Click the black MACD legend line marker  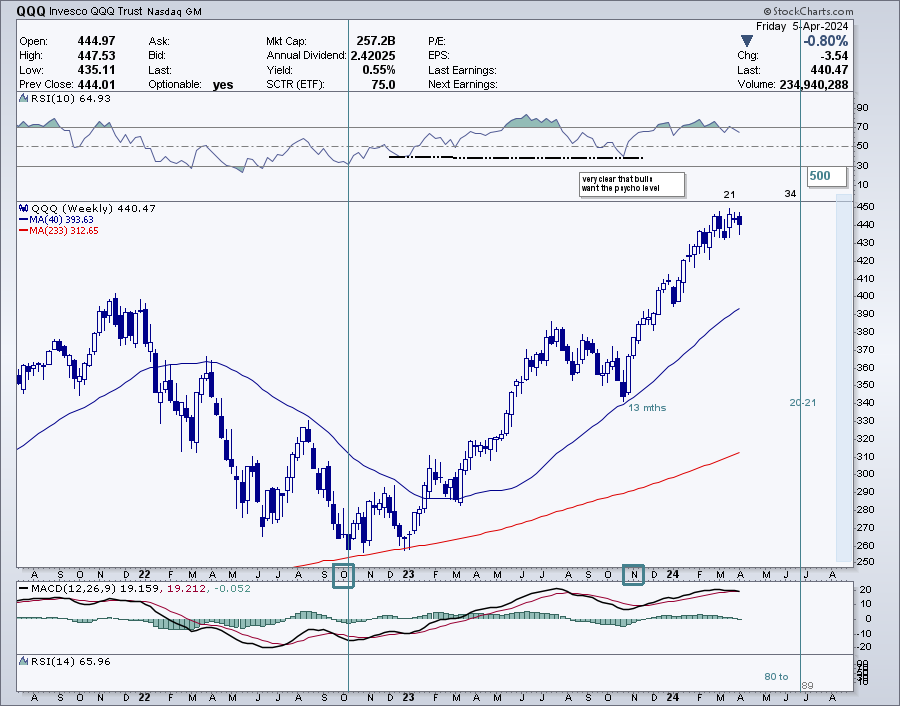point(24,588)
